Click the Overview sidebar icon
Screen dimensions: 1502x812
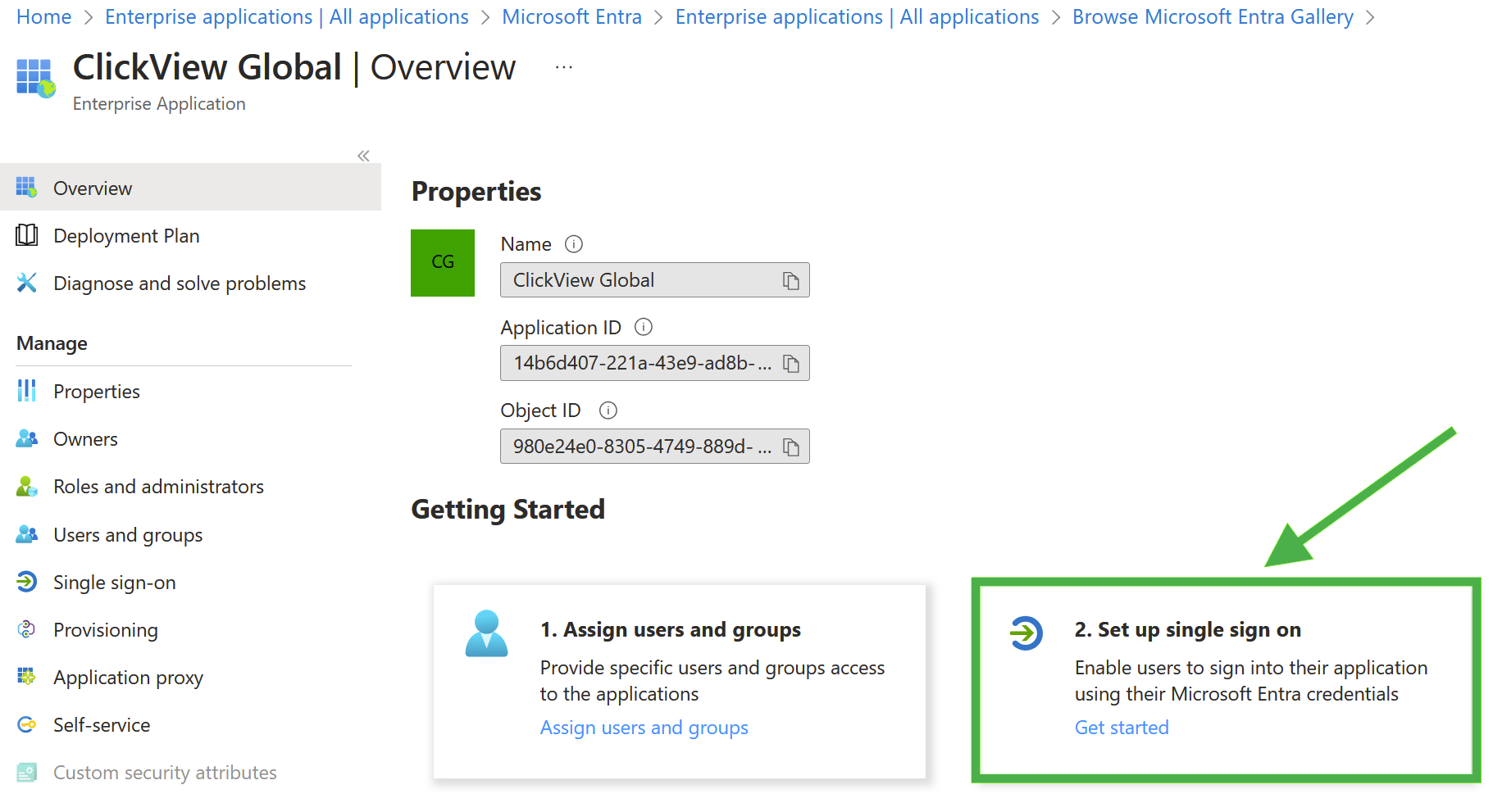tap(26, 188)
